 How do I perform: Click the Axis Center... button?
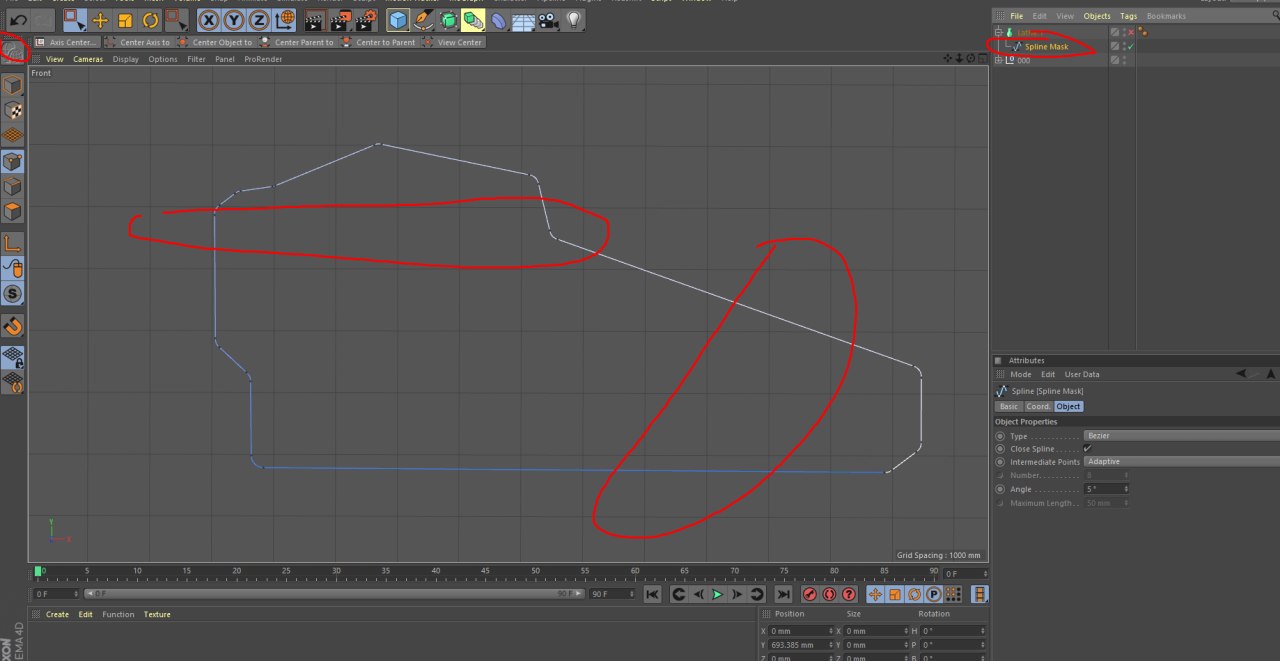click(x=66, y=42)
